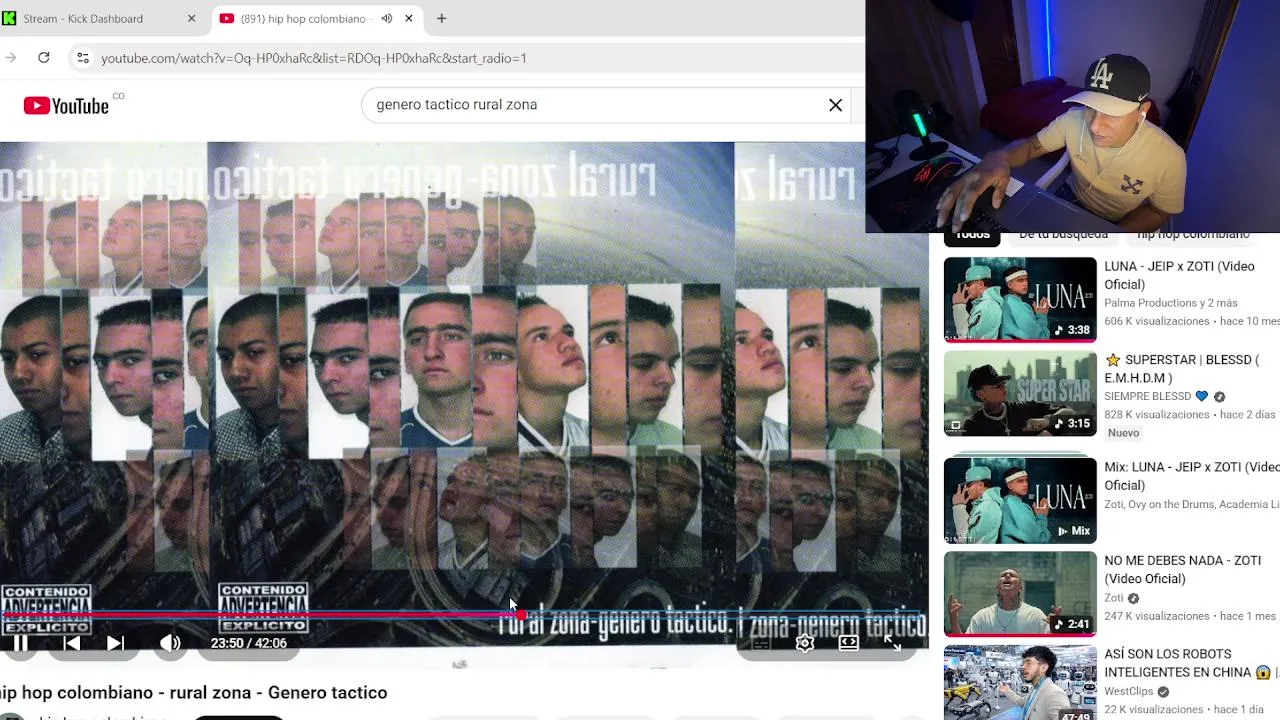Open a new browser tab

pos(441,18)
